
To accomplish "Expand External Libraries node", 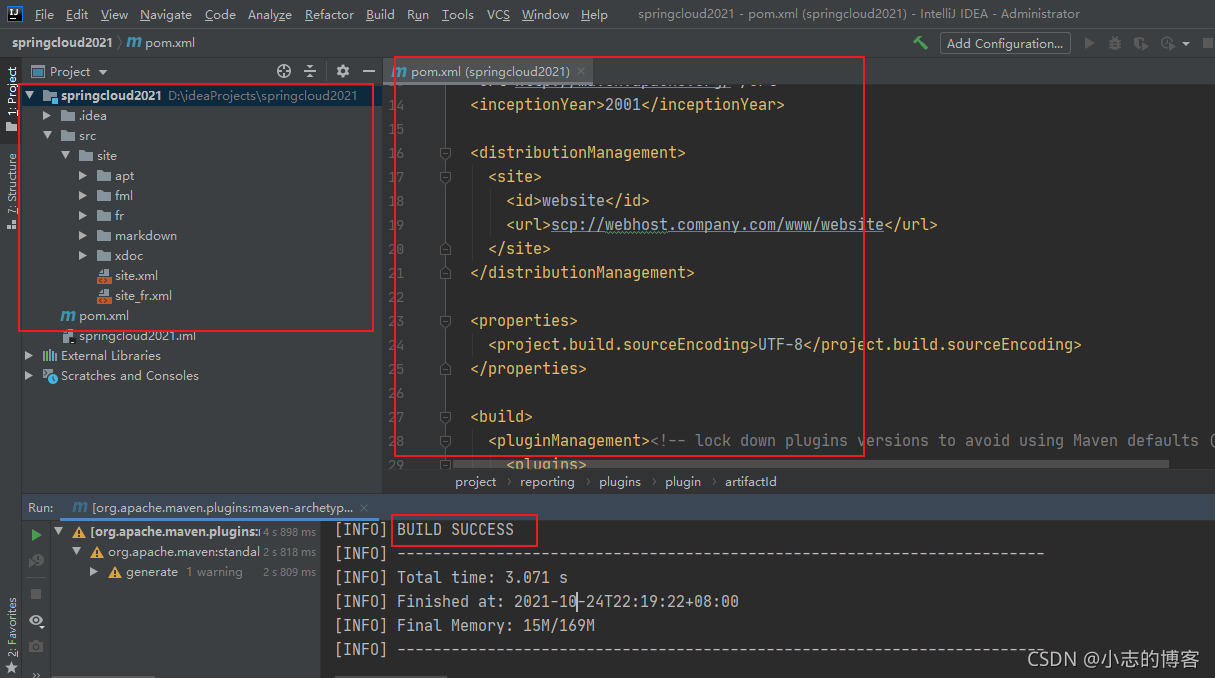I will click(29, 356).
